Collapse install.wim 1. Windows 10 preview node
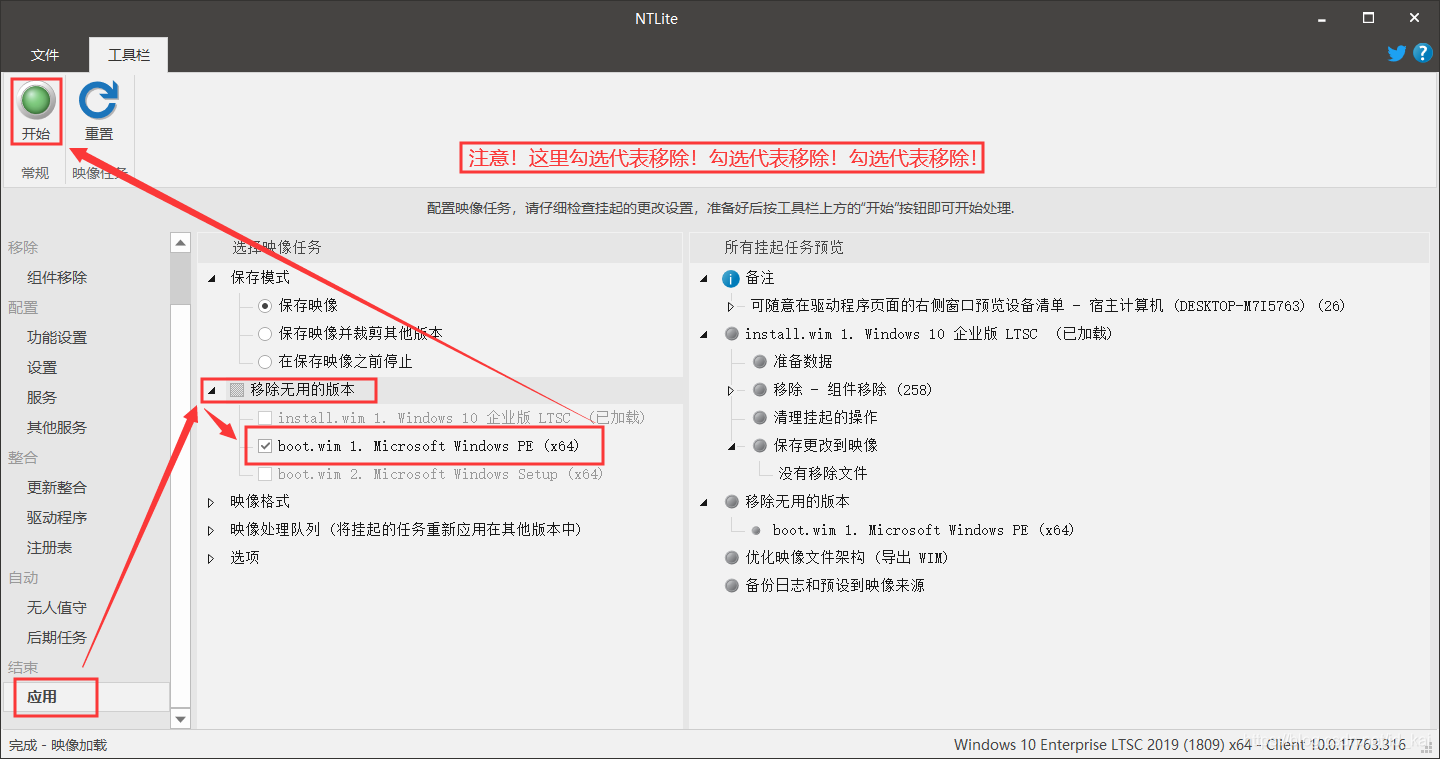This screenshot has height=759, width=1440. point(705,334)
